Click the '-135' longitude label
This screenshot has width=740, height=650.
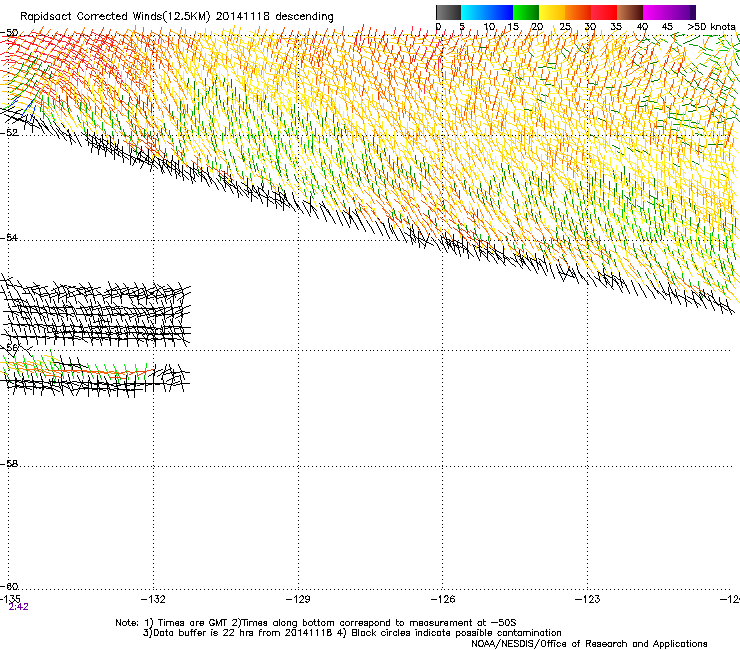click(10, 599)
